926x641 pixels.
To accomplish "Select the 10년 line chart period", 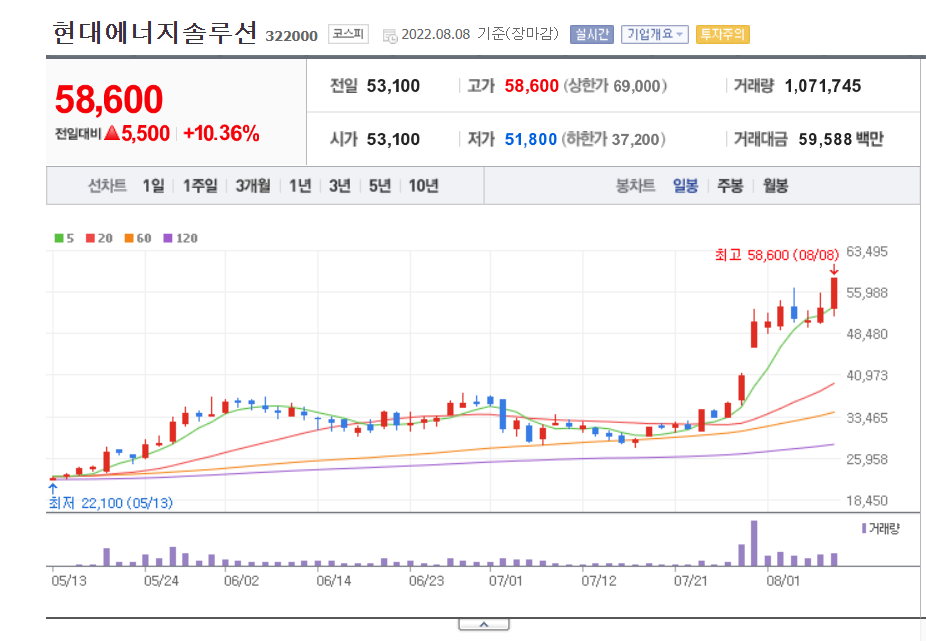I will point(423,186).
